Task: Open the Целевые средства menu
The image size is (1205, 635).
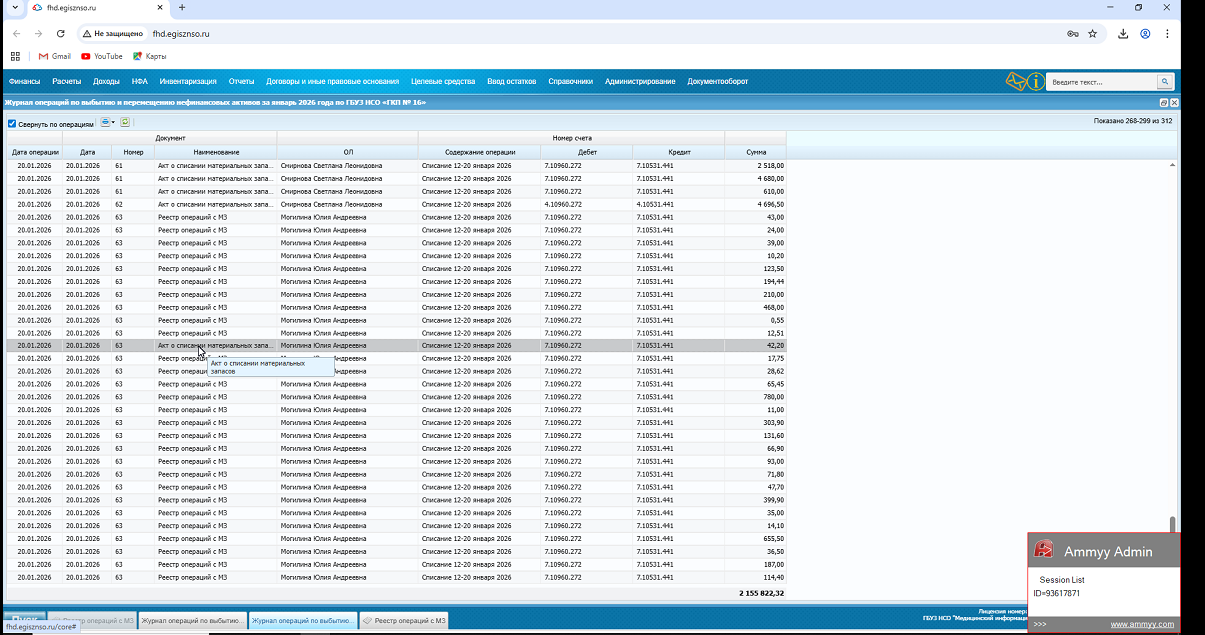Action: point(443,81)
